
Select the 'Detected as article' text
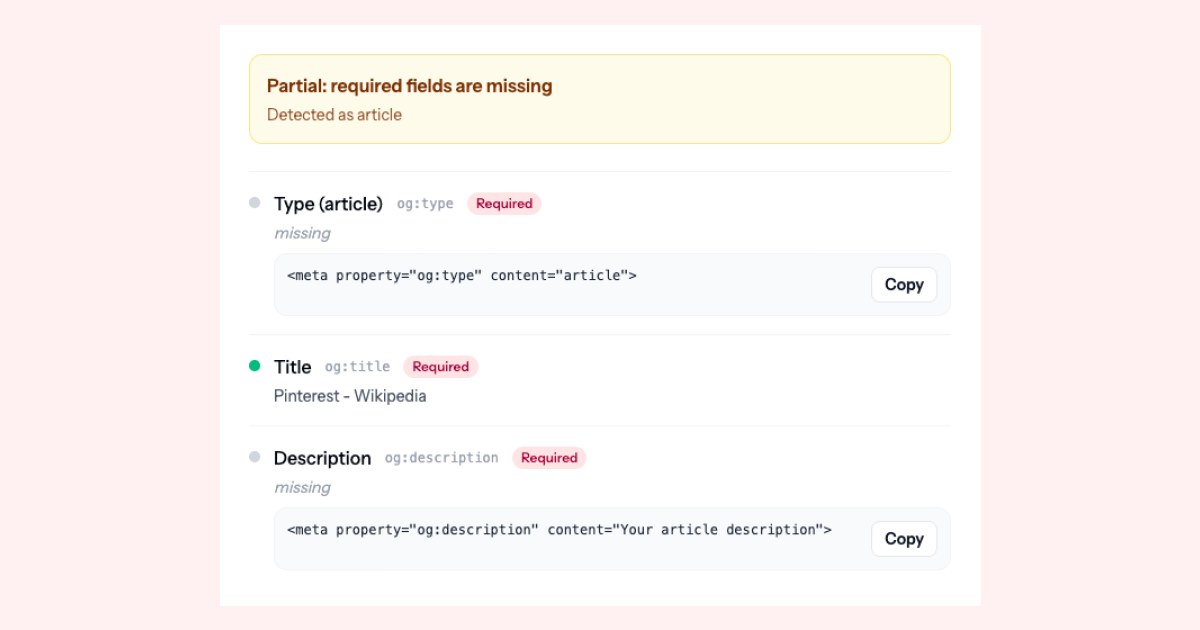coord(334,114)
